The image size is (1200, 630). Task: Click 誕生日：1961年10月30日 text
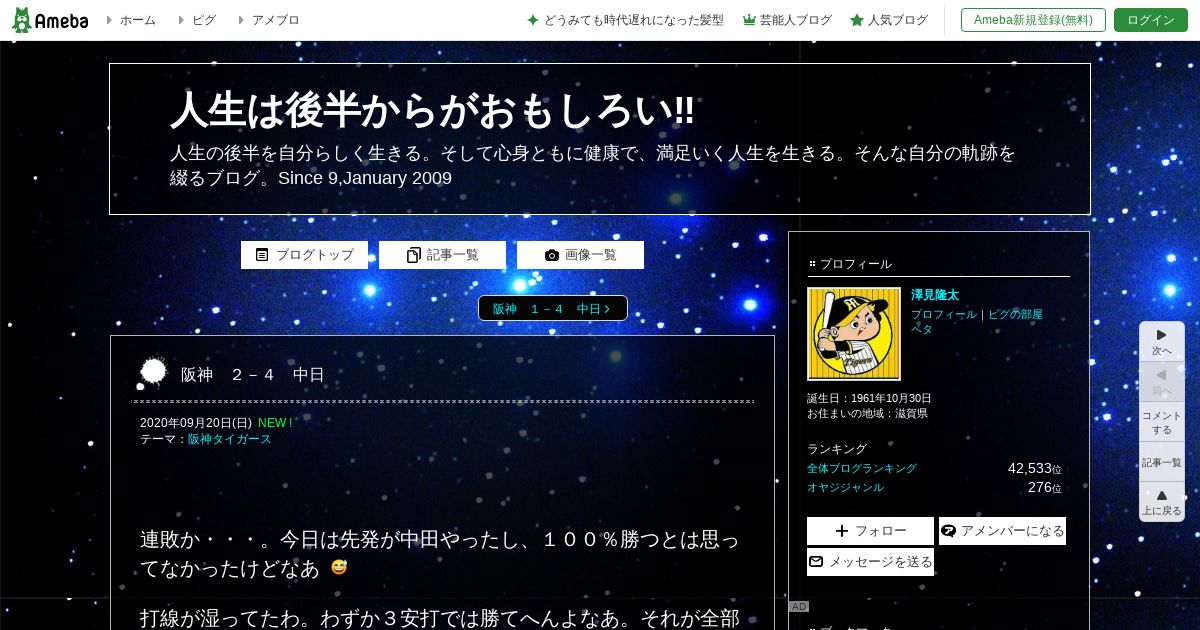[x=869, y=398]
